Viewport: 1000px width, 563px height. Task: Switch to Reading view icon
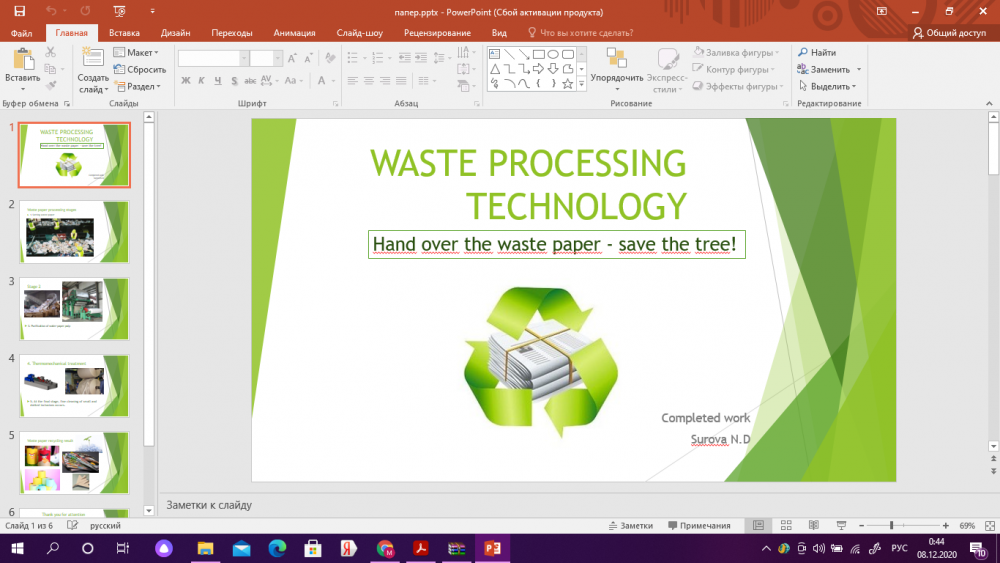click(x=814, y=525)
